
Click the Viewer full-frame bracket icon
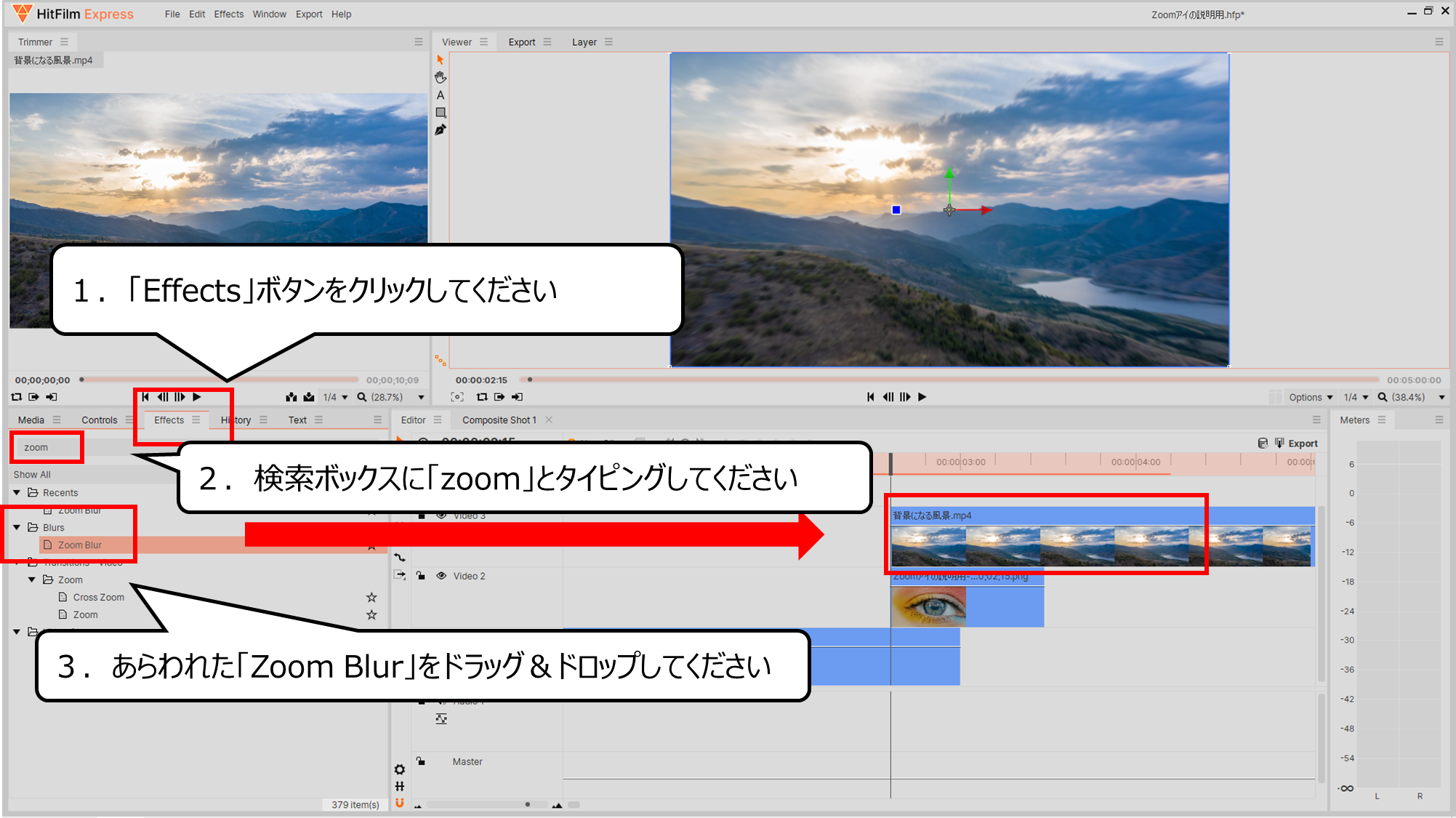tap(457, 397)
